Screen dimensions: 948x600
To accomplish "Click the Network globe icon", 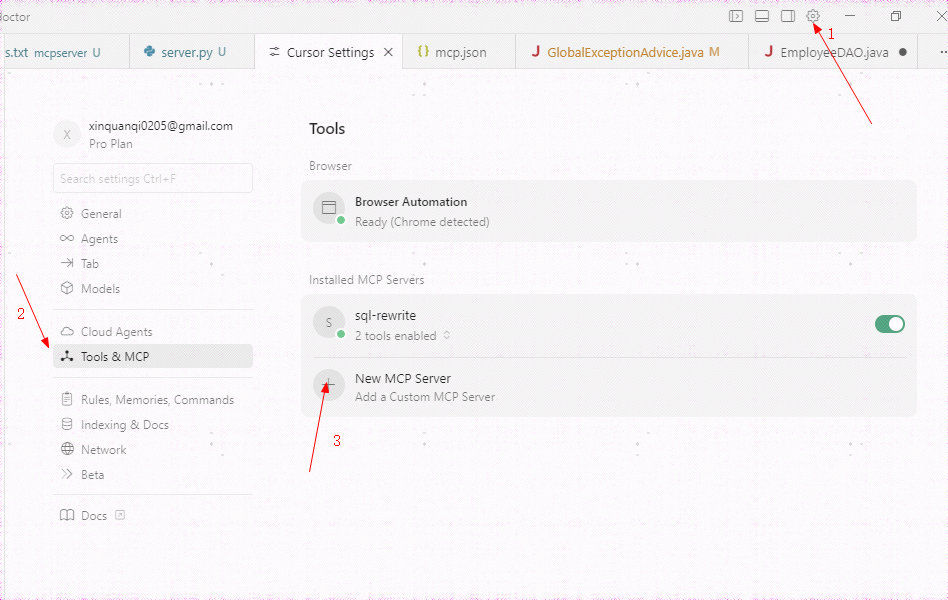I will coord(67,449).
